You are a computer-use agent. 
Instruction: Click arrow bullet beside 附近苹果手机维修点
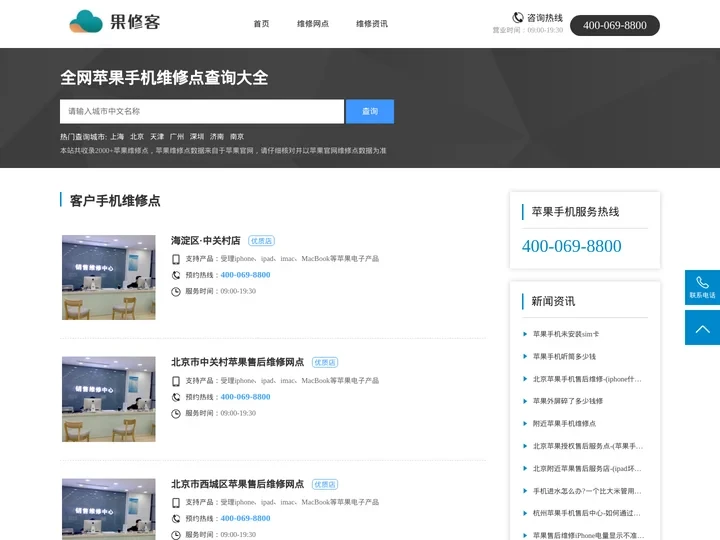pyautogui.click(x=525, y=423)
